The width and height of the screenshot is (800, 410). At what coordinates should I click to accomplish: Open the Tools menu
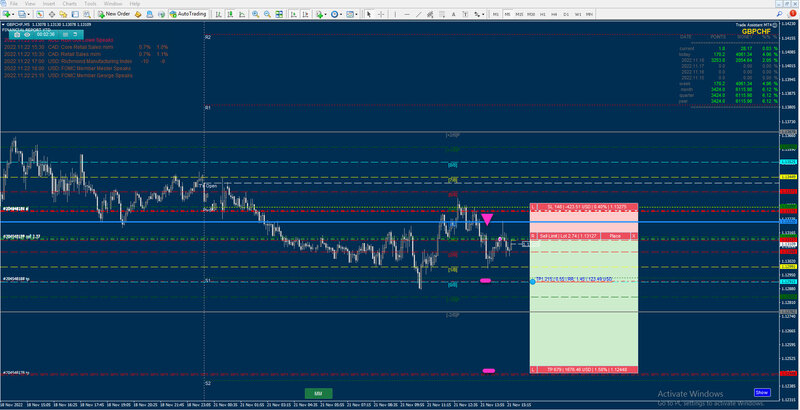90,4
